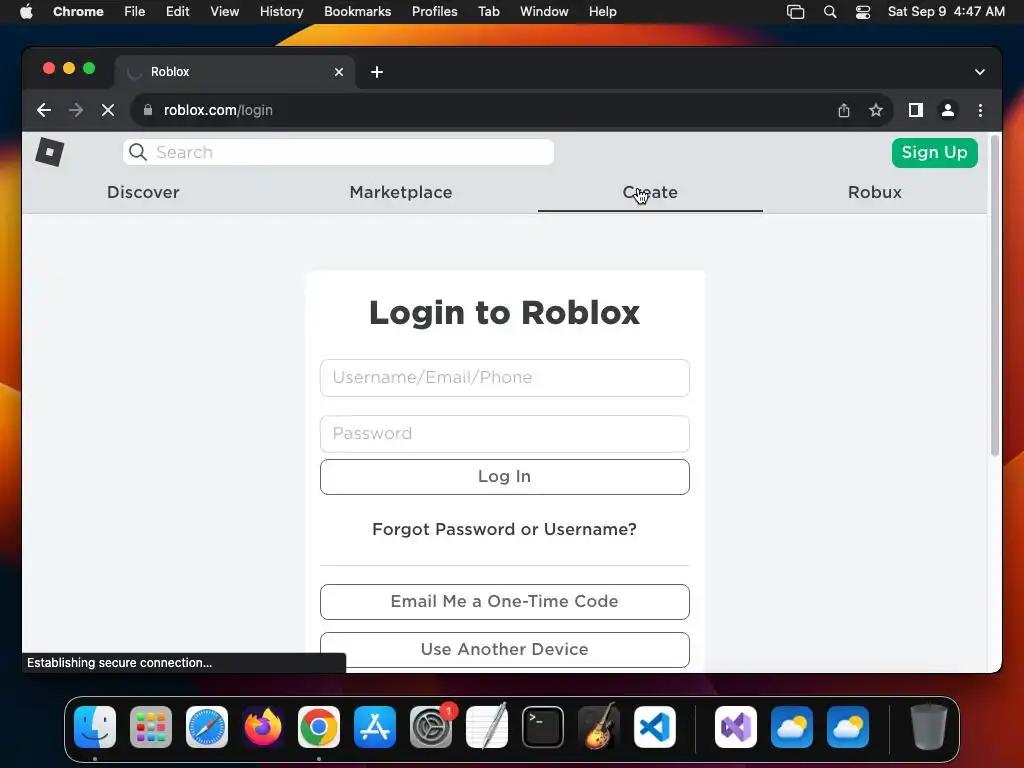The image size is (1024, 768).
Task: Open the Apple menu
Action: point(26,12)
